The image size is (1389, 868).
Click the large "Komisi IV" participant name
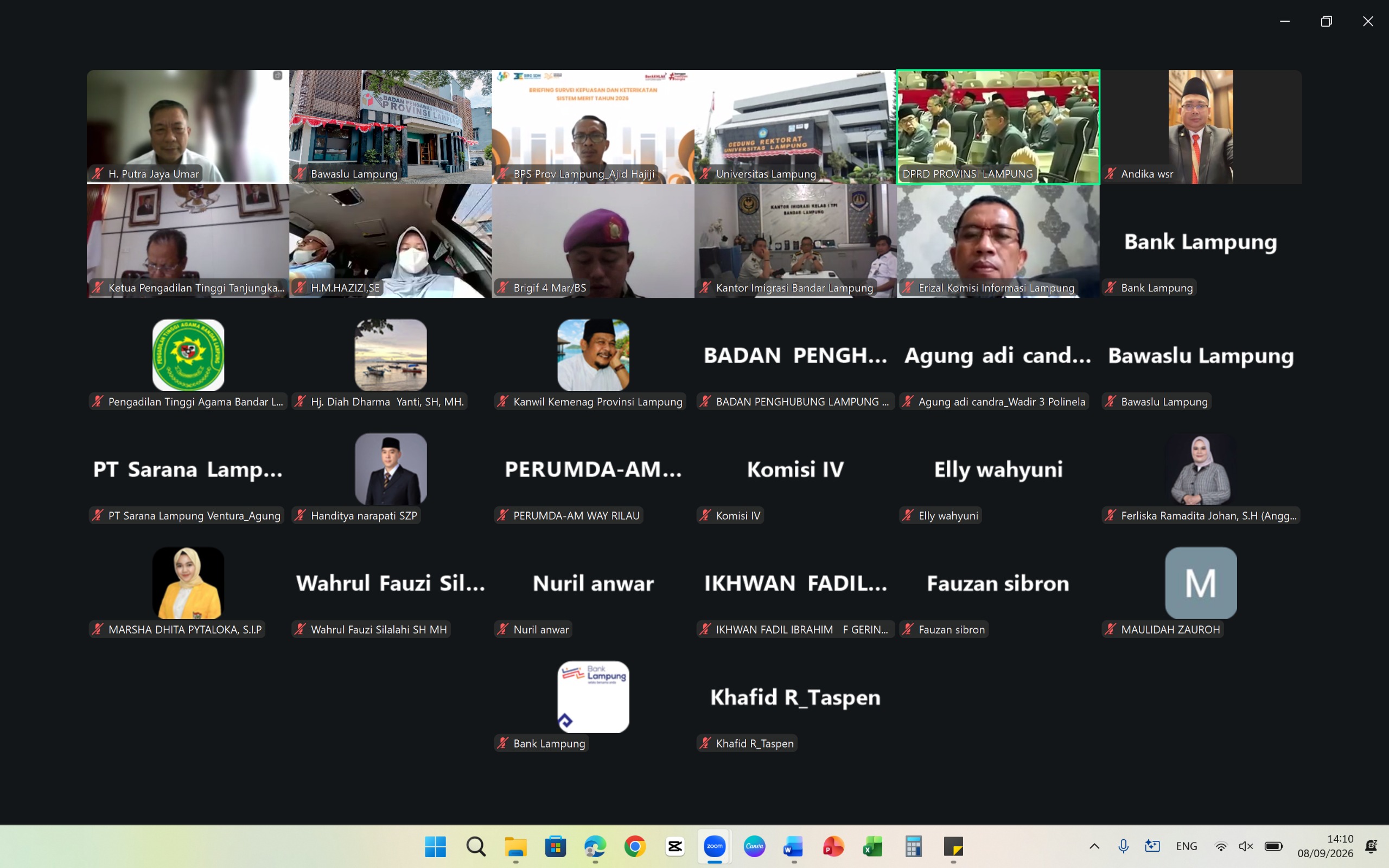click(x=795, y=469)
